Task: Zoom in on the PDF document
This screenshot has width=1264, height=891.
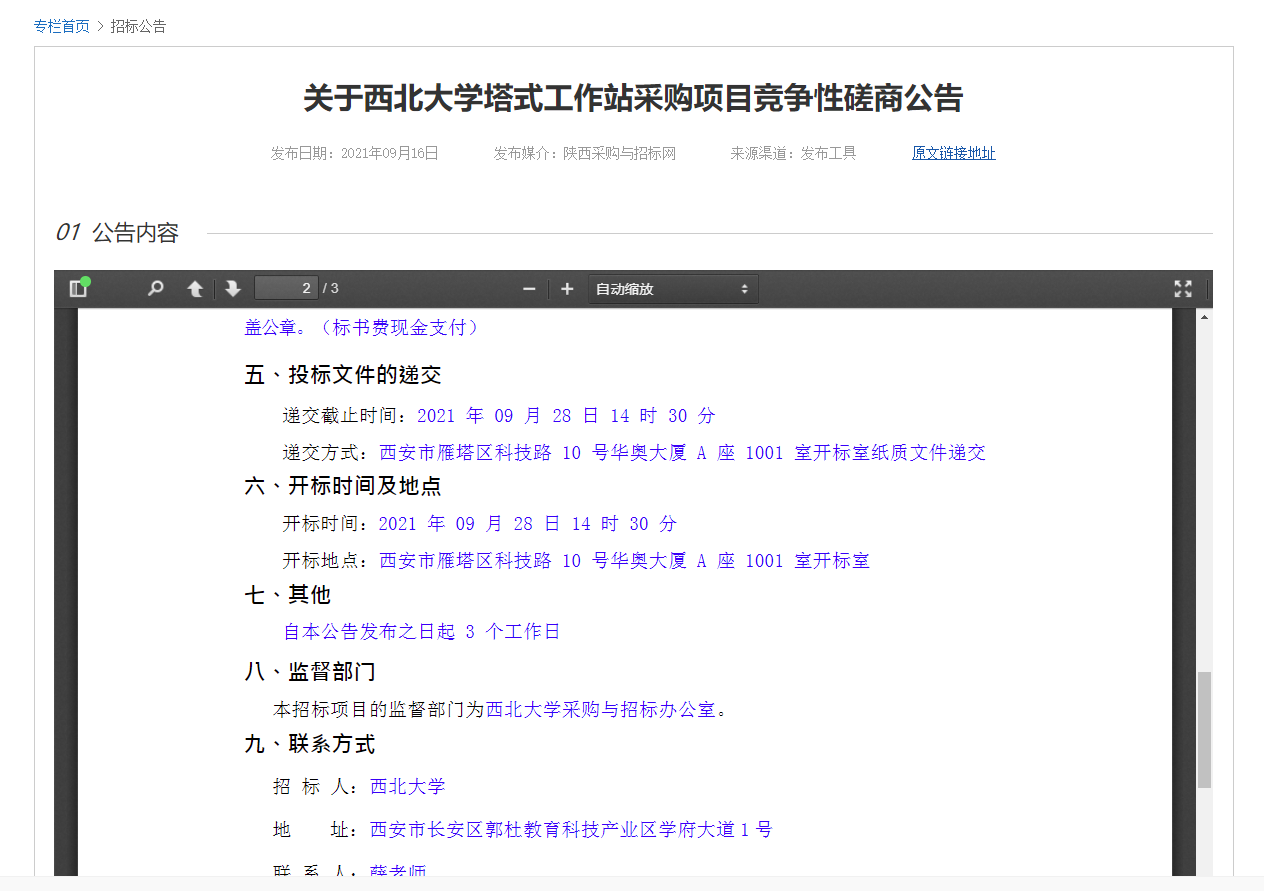Action: tap(567, 289)
